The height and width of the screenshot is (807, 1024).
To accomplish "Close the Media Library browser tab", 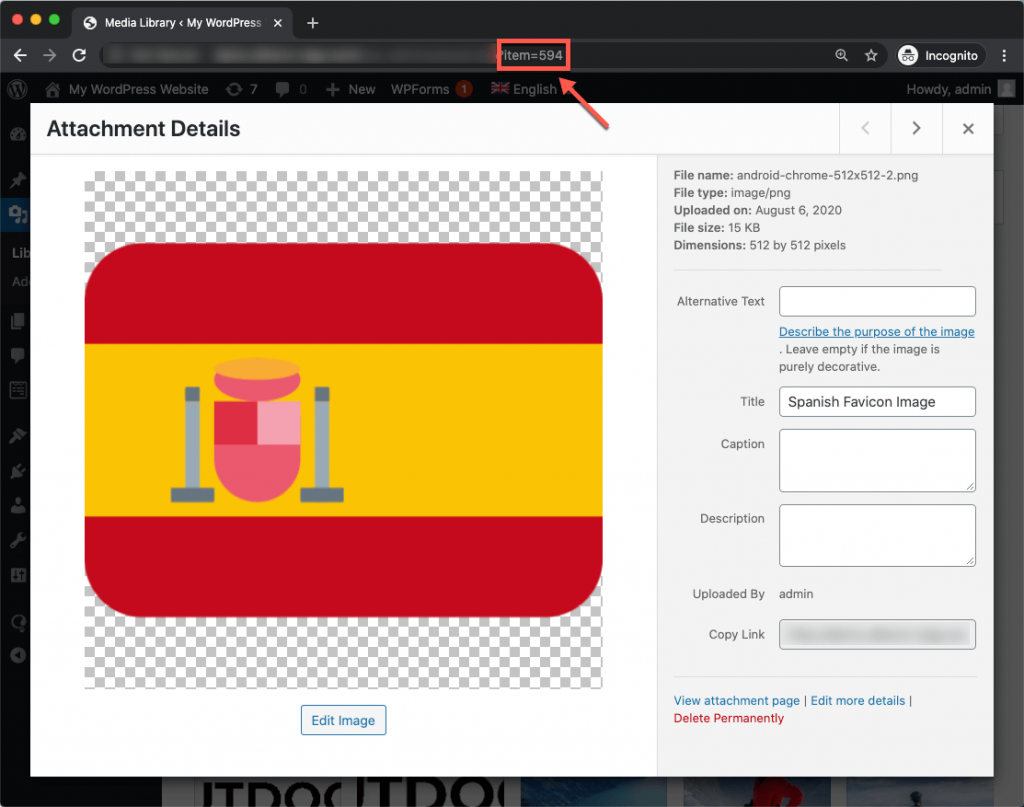I will tap(278, 23).
